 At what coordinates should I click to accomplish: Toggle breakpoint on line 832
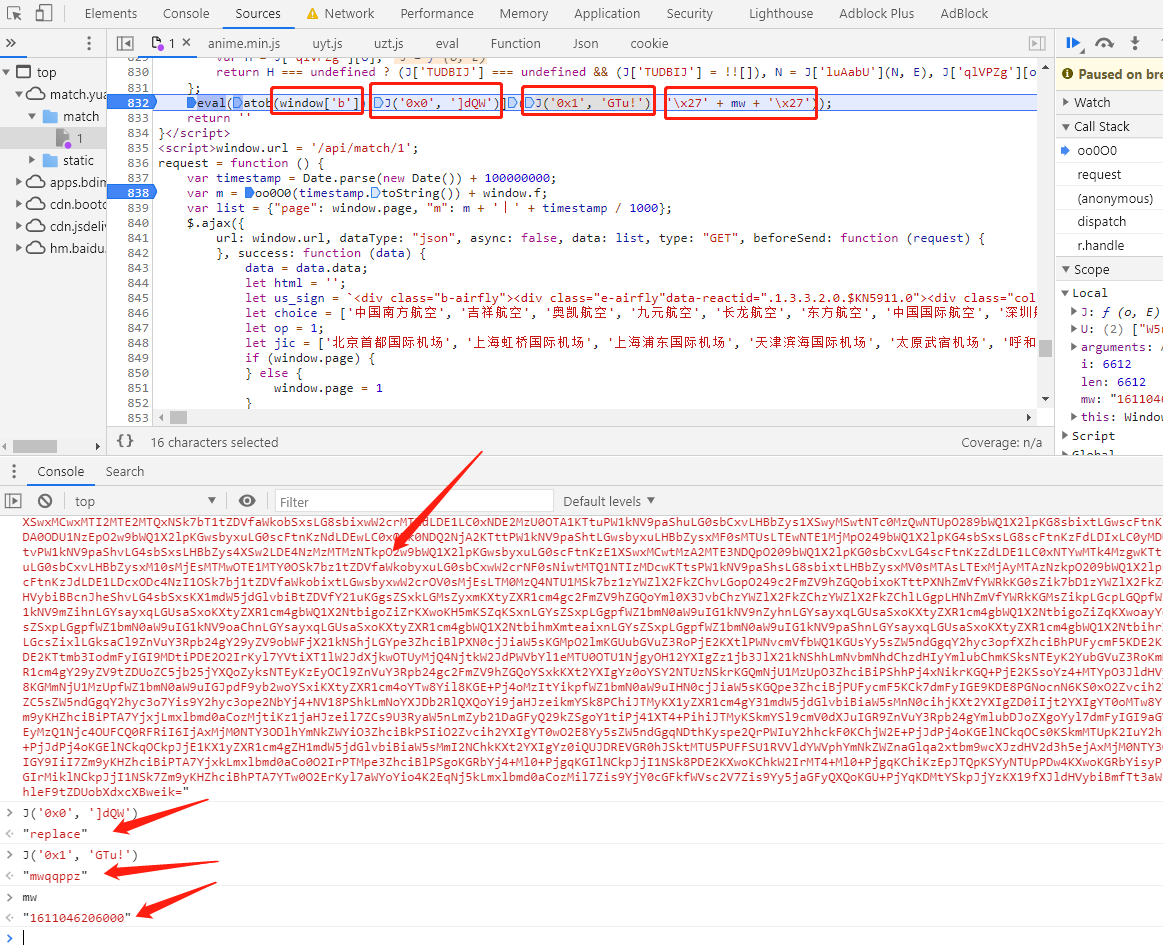[137, 103]
